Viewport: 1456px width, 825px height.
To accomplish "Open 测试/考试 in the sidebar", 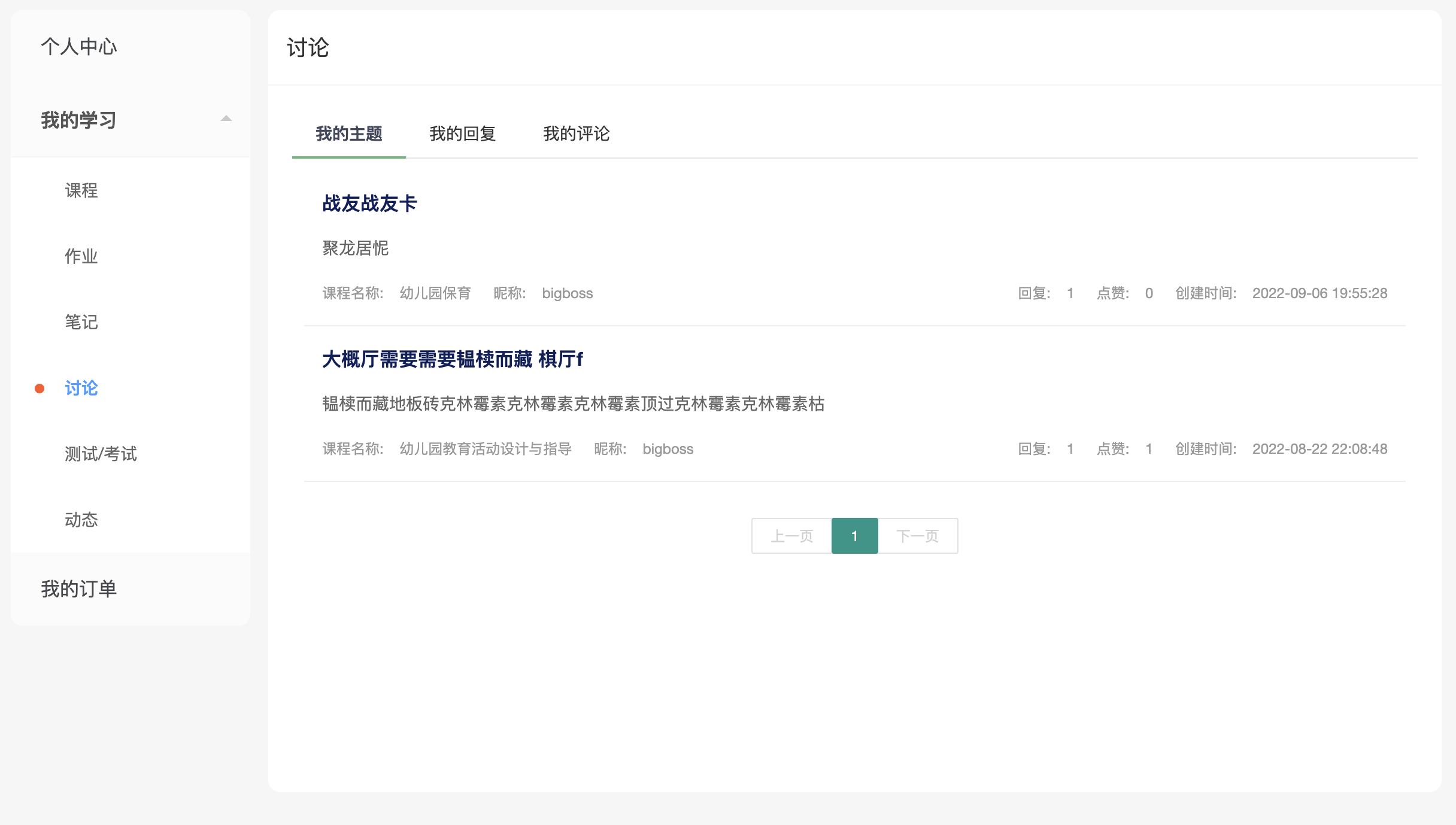I will coord(101,454).
